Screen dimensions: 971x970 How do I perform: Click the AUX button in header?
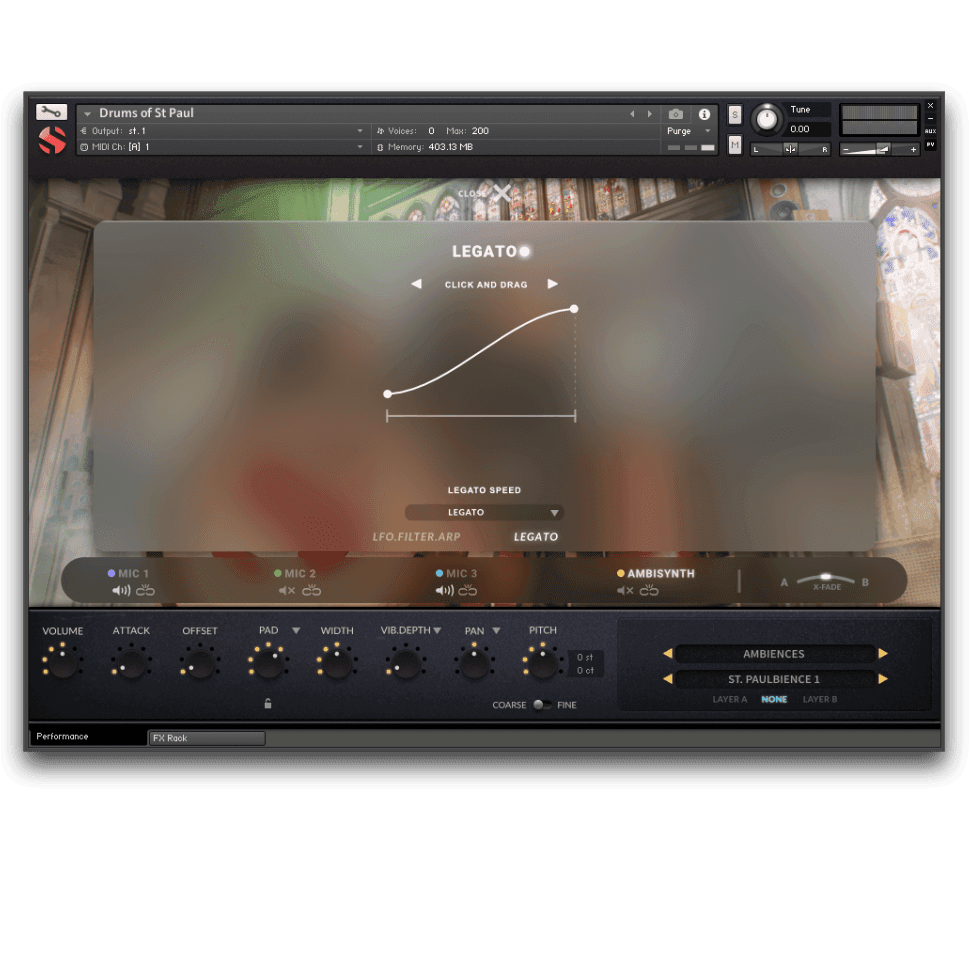pyautogui.click(x=930, y=131)
